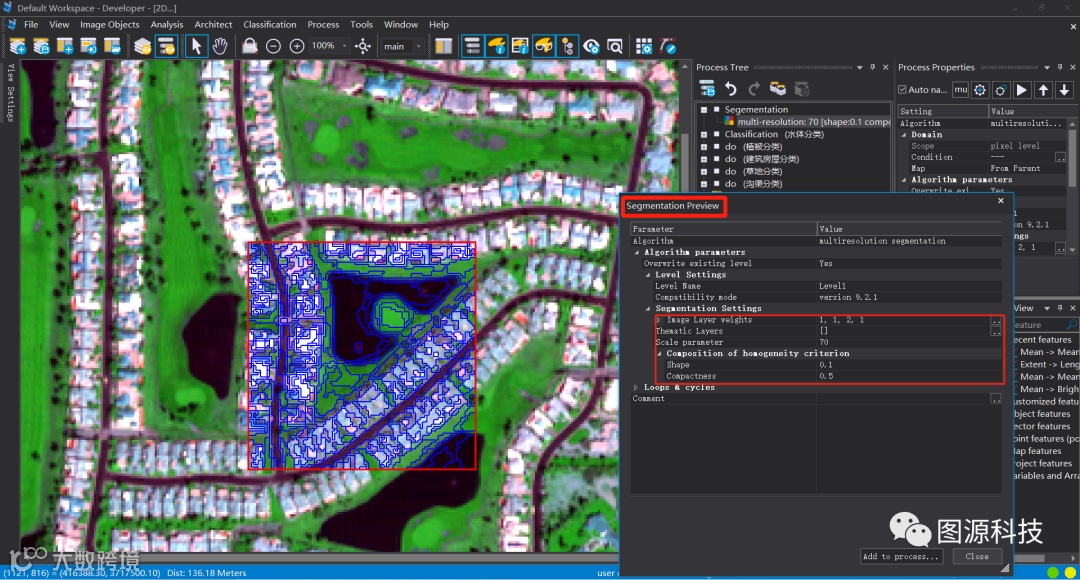The height and width of the screenshot is (580, 1080).
Task: Run process with the play icon
Action: (x=1022, y=90)
